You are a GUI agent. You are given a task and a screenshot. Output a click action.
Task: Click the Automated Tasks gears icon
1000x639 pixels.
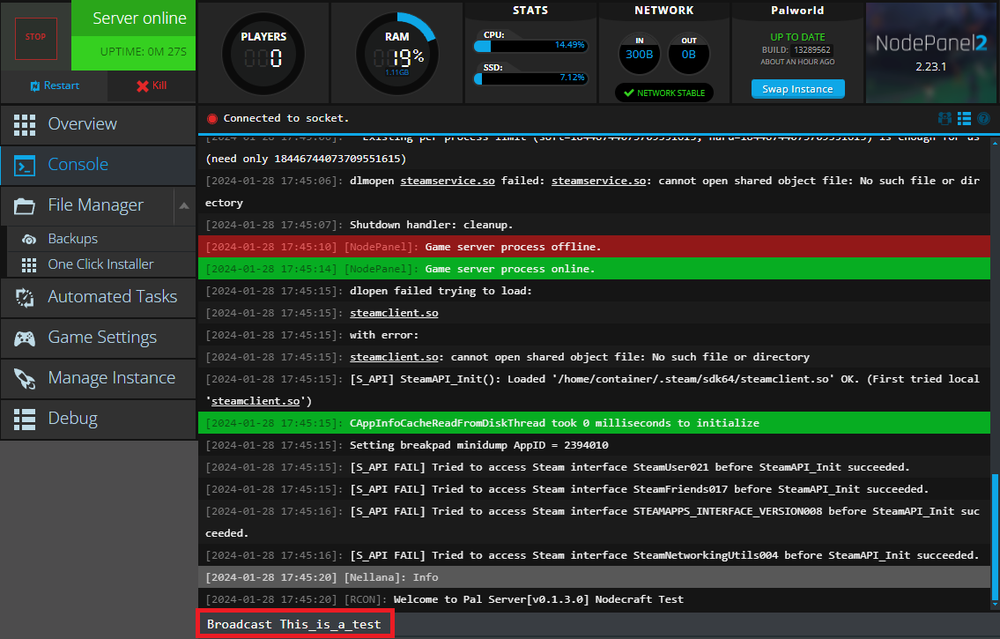[25, 297]
